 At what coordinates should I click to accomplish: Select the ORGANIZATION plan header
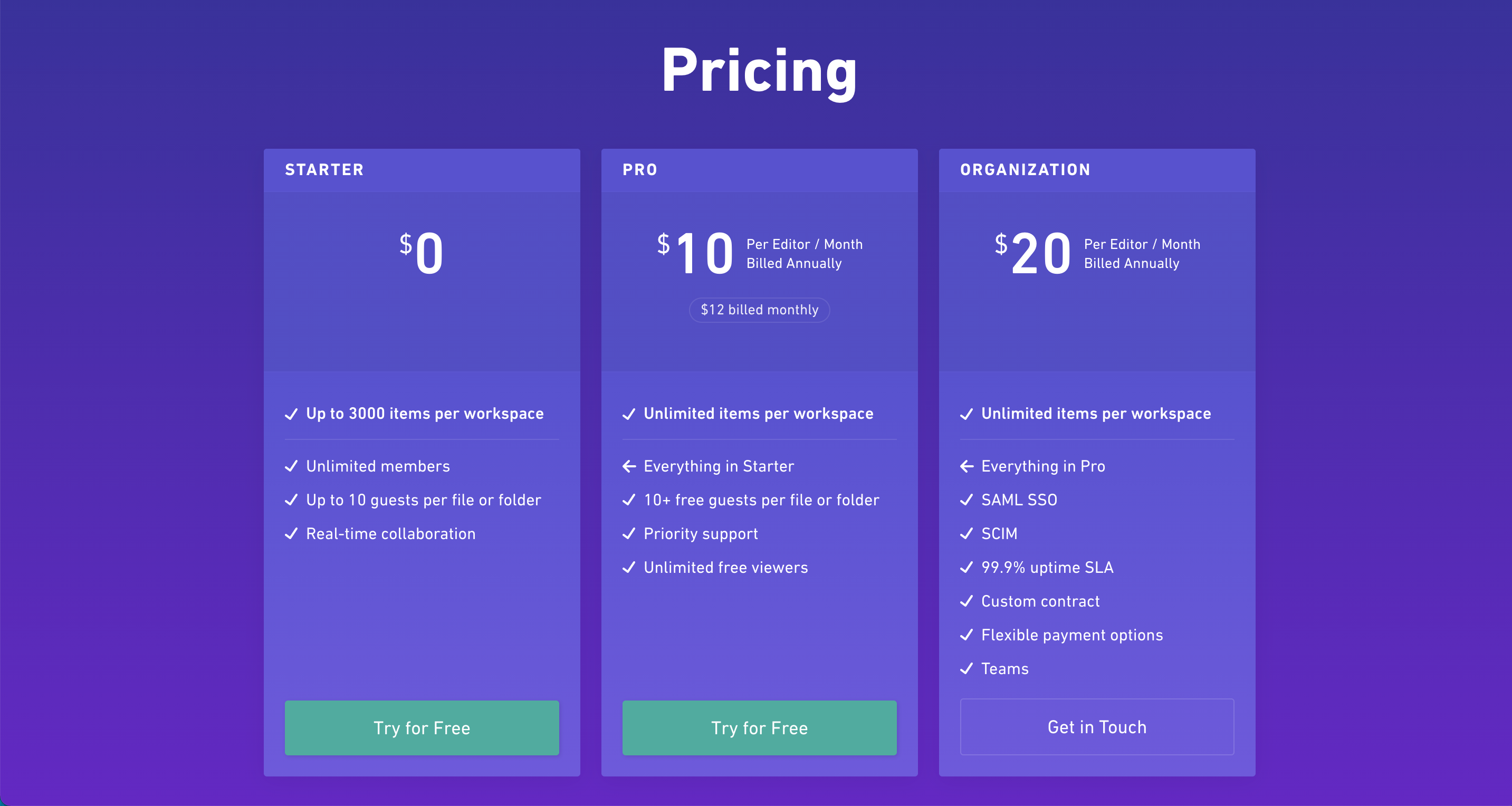(x=1025, y=170)
